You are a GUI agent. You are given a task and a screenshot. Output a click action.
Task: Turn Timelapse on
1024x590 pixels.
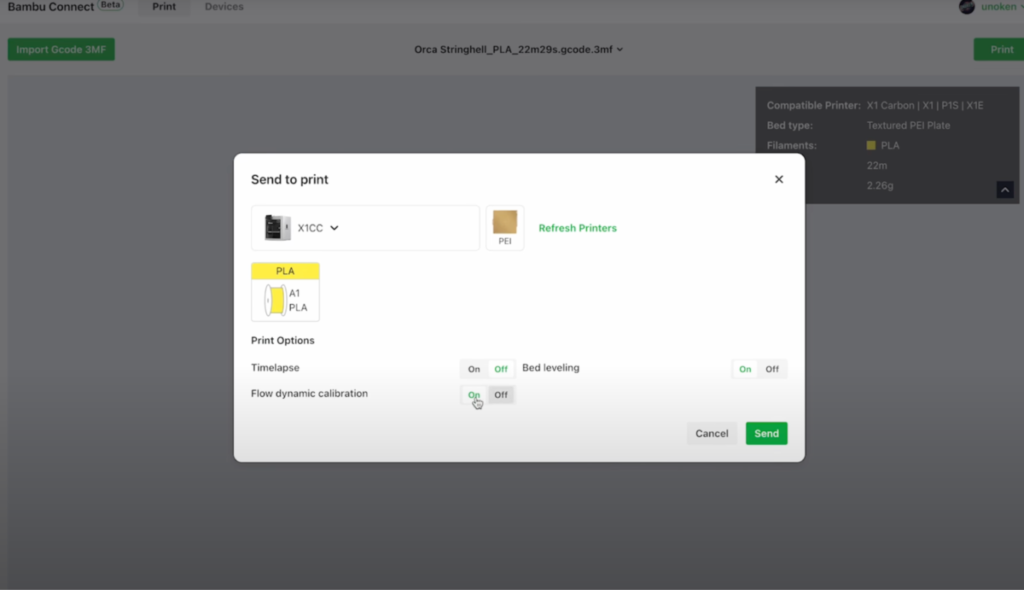point(474,369)
